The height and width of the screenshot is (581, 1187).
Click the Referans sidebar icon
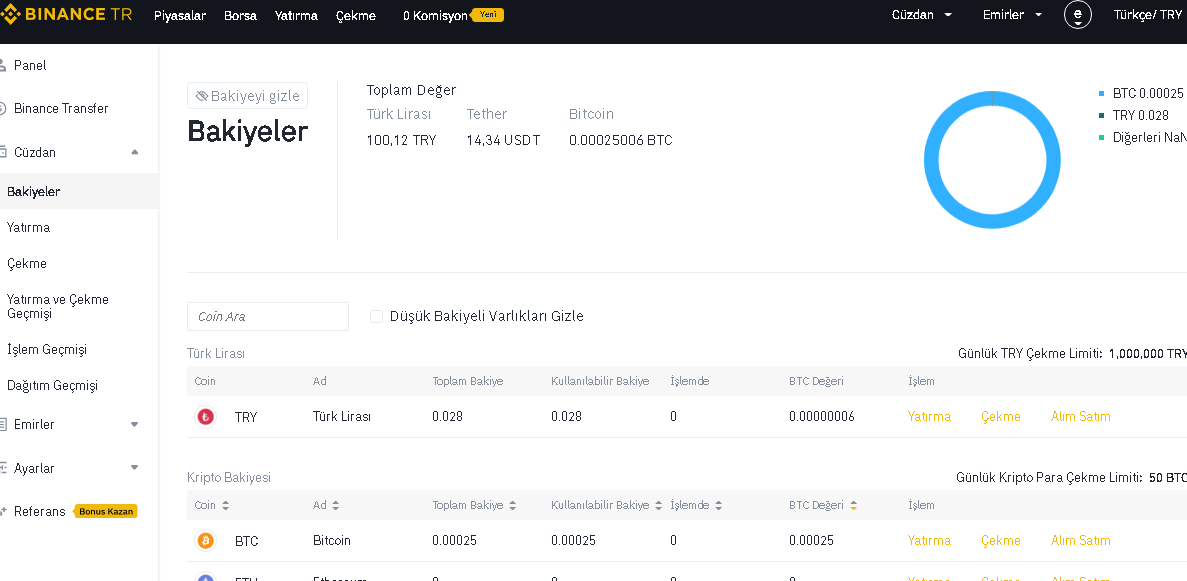click(3, 511)
